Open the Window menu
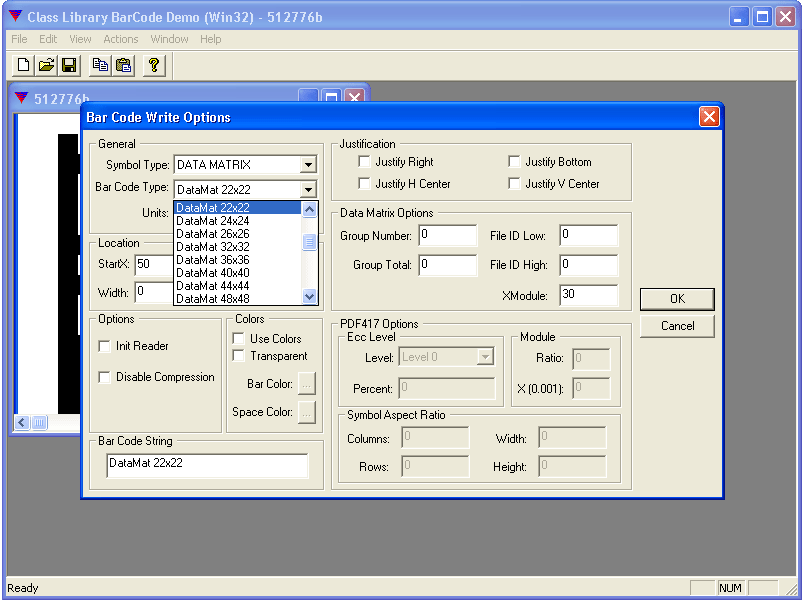 click(x=169, y=39)
